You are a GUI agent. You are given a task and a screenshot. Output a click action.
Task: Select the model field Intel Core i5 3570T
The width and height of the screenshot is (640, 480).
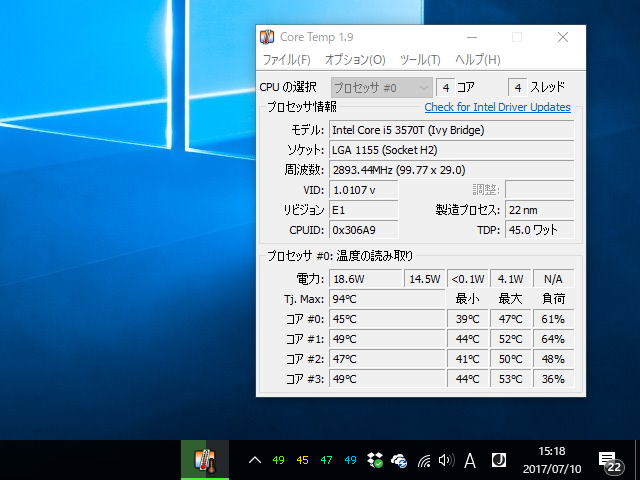[451, 130]
